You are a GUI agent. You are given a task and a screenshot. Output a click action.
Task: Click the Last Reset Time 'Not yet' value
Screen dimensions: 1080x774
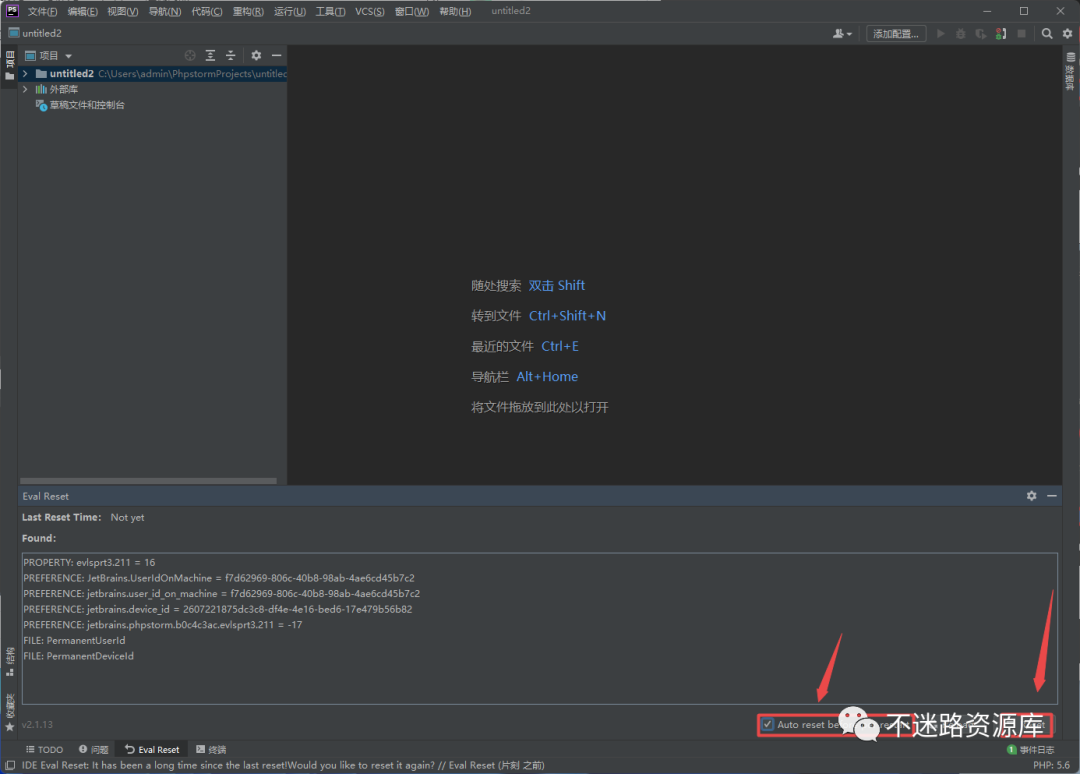coord(127,517)
